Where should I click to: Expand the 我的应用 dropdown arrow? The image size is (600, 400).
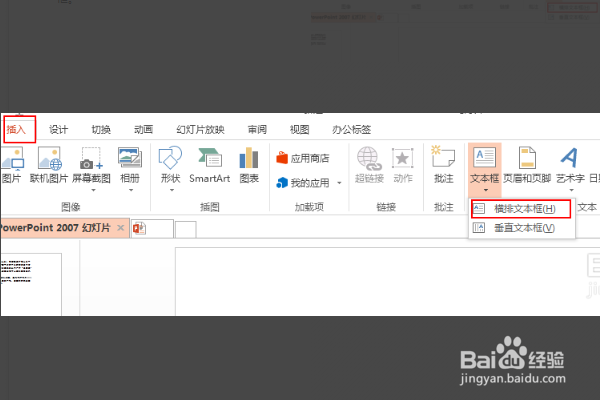click(339, 183)
